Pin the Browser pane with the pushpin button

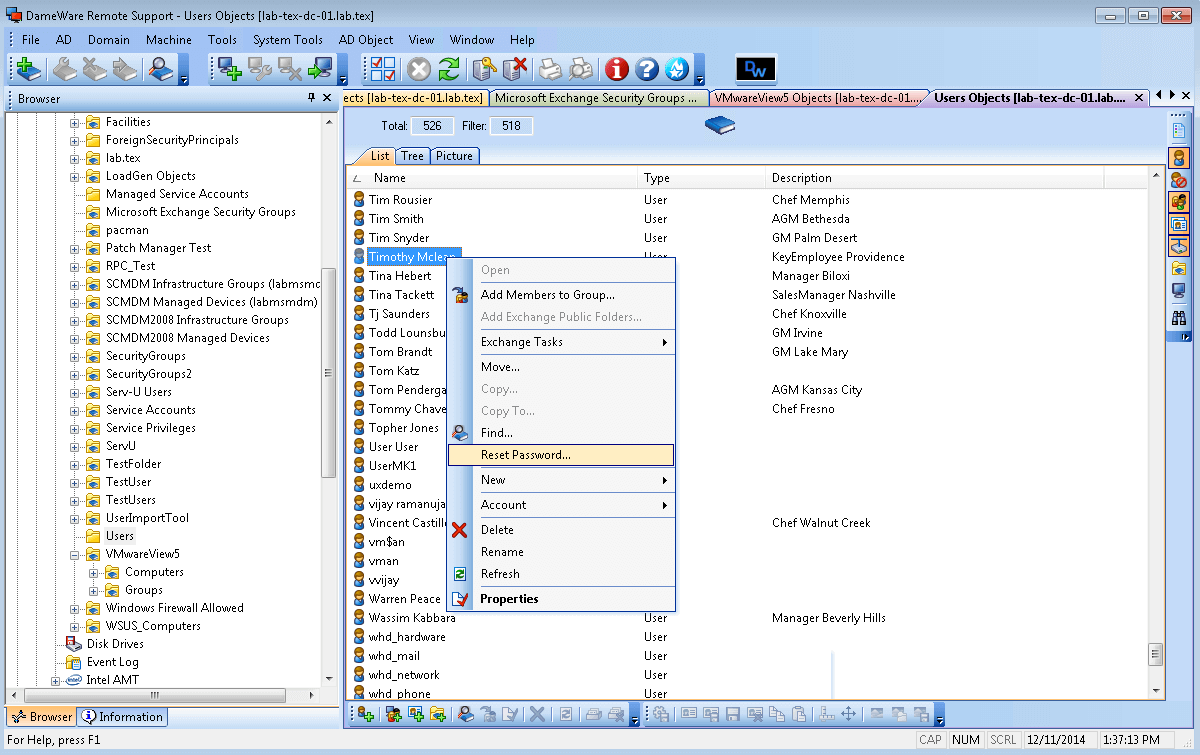311,98
